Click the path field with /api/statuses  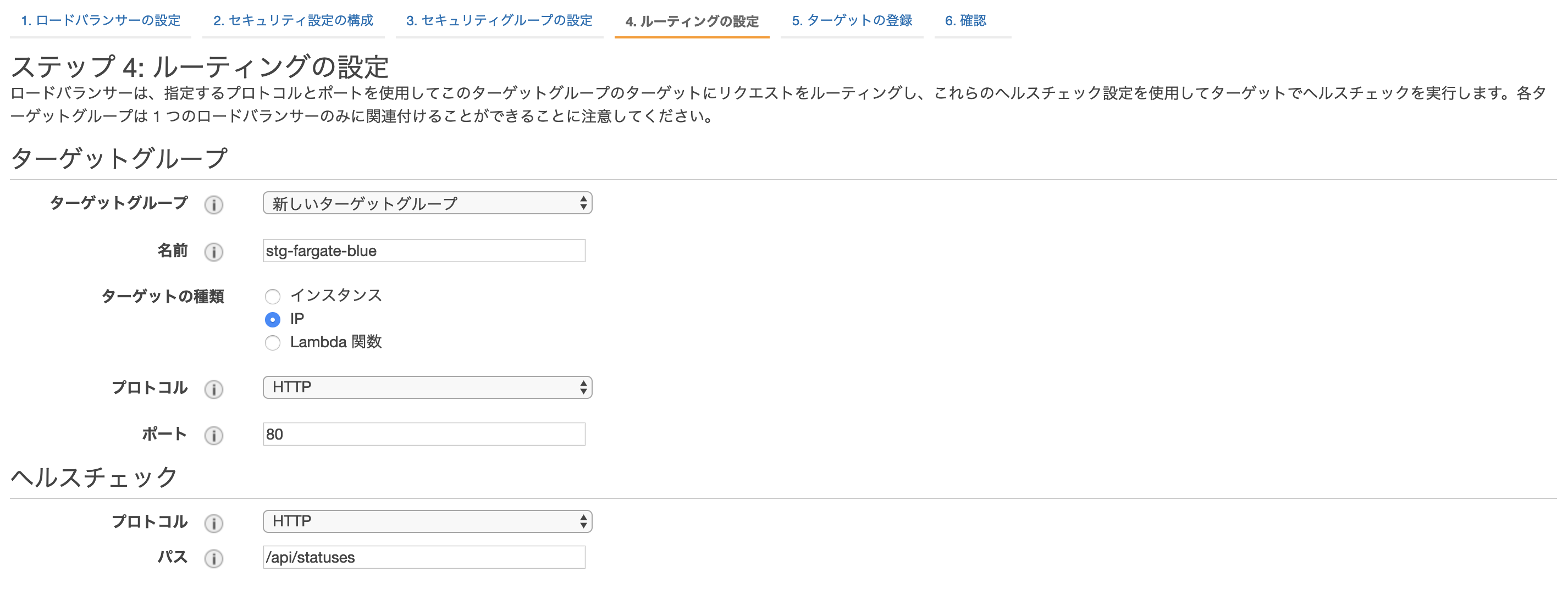point(424,557)
